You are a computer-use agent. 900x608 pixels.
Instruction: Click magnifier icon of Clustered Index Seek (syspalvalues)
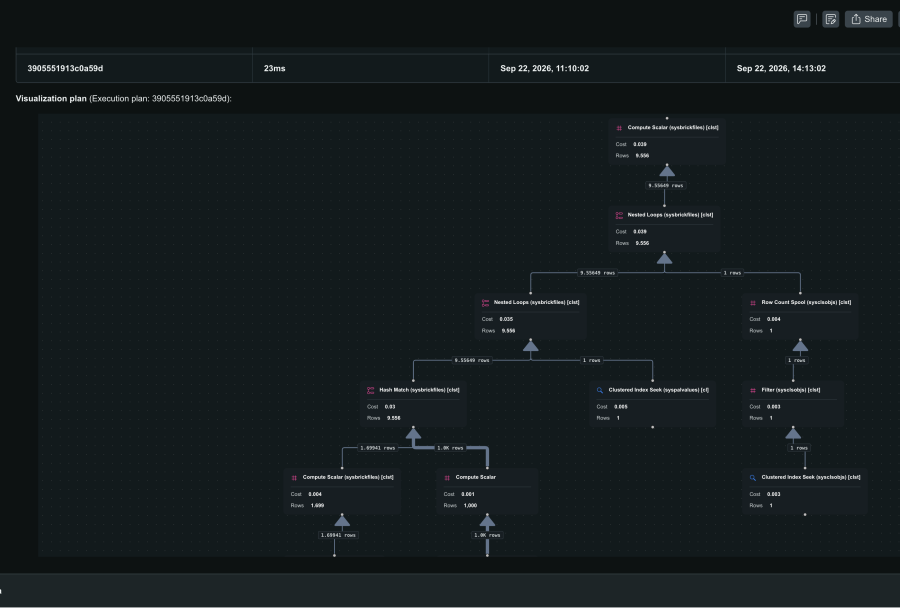(600, 390)
